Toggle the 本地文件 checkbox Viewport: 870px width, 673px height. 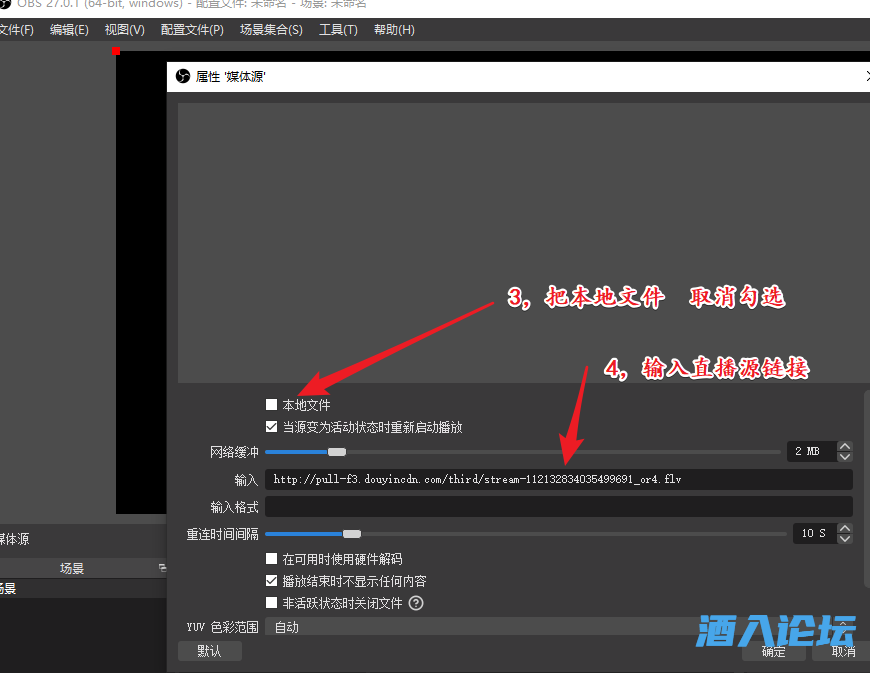coord(272,405)
